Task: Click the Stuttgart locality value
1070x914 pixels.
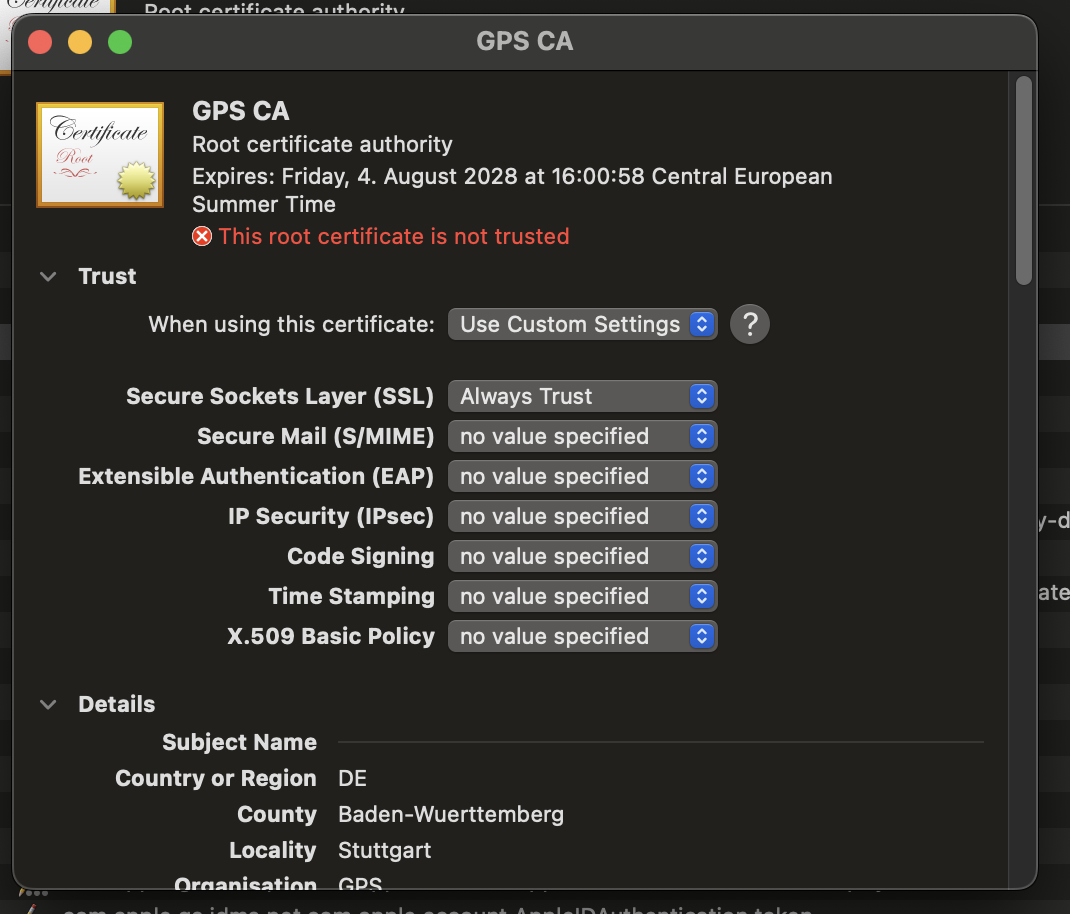Action: click(385, 851)
